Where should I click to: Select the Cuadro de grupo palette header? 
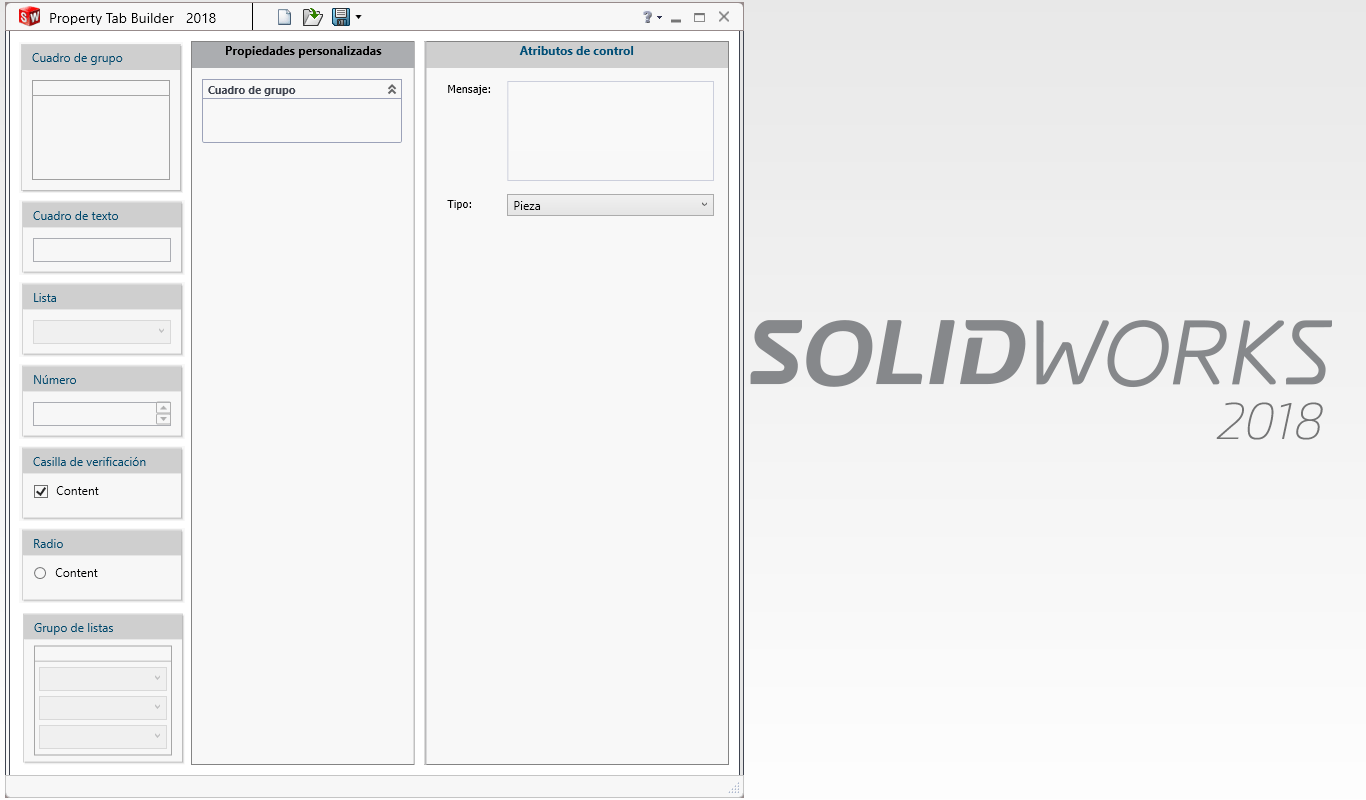click(x=101, y=58)
